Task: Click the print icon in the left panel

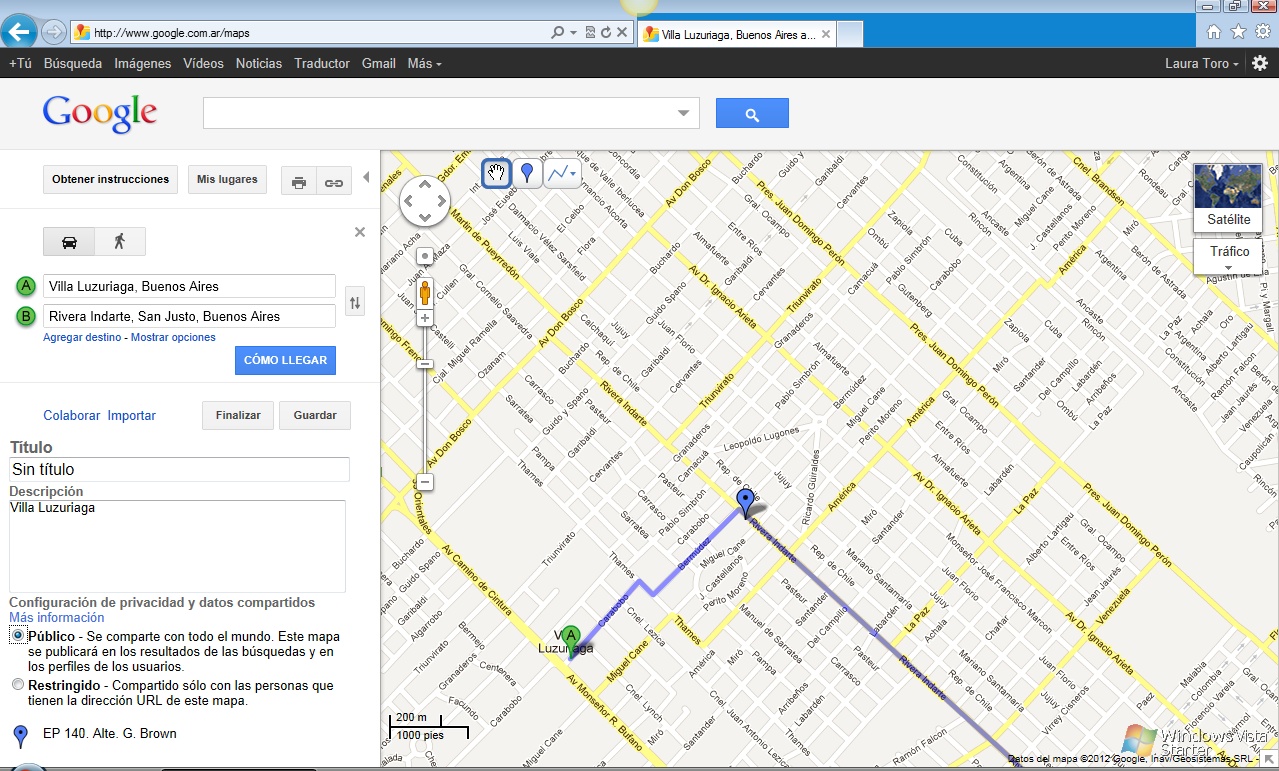Action: [x=299, y=180]
